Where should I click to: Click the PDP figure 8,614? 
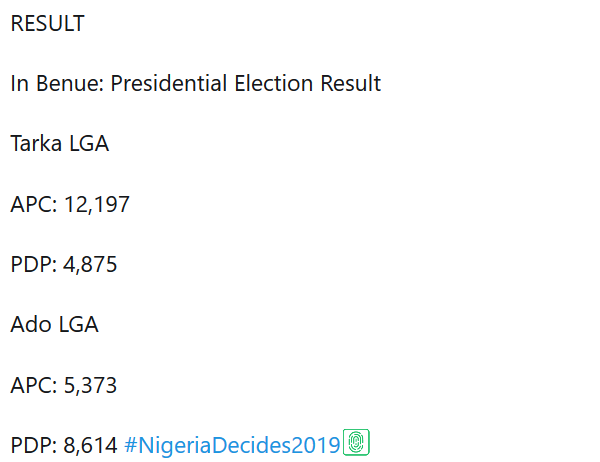tap(91, 445)
